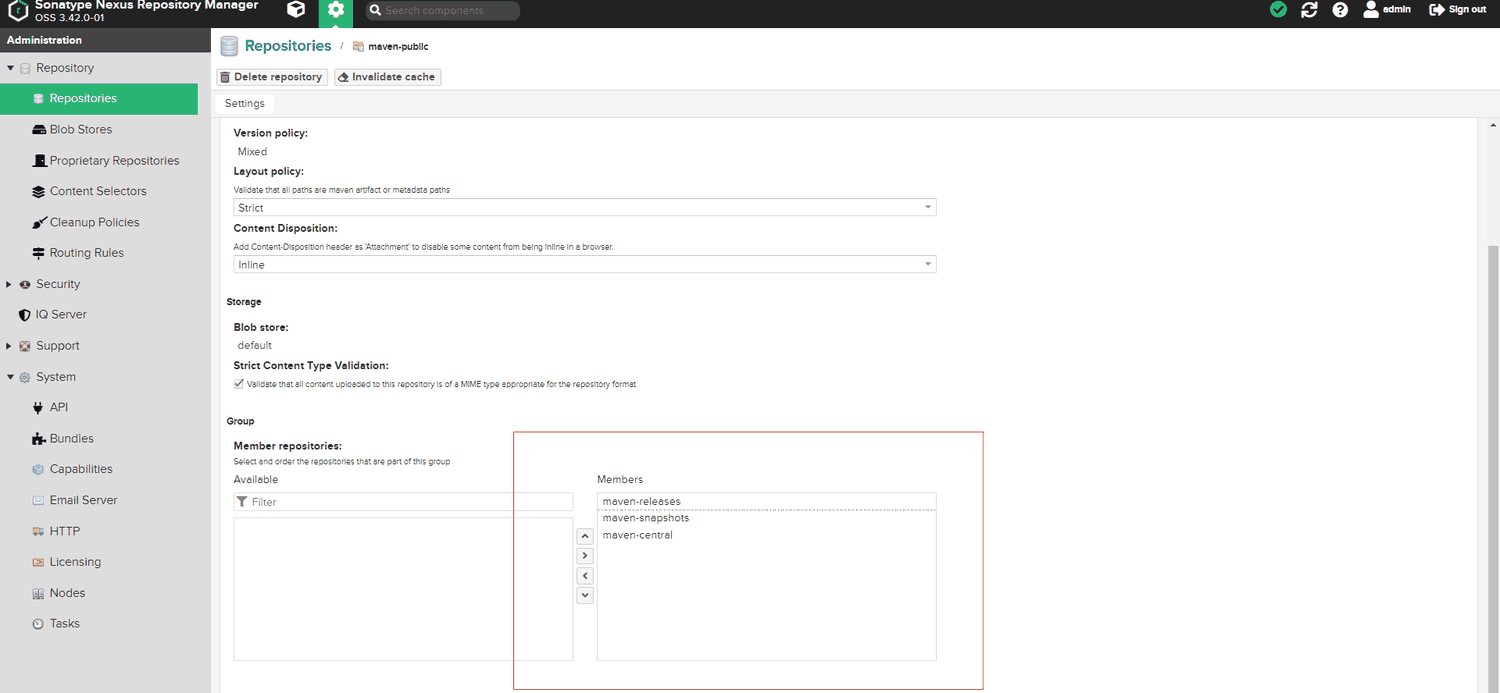Click the Sonatype Nexus logo icon
Viewport: 1500px width, 693px height.
(17, 11)
